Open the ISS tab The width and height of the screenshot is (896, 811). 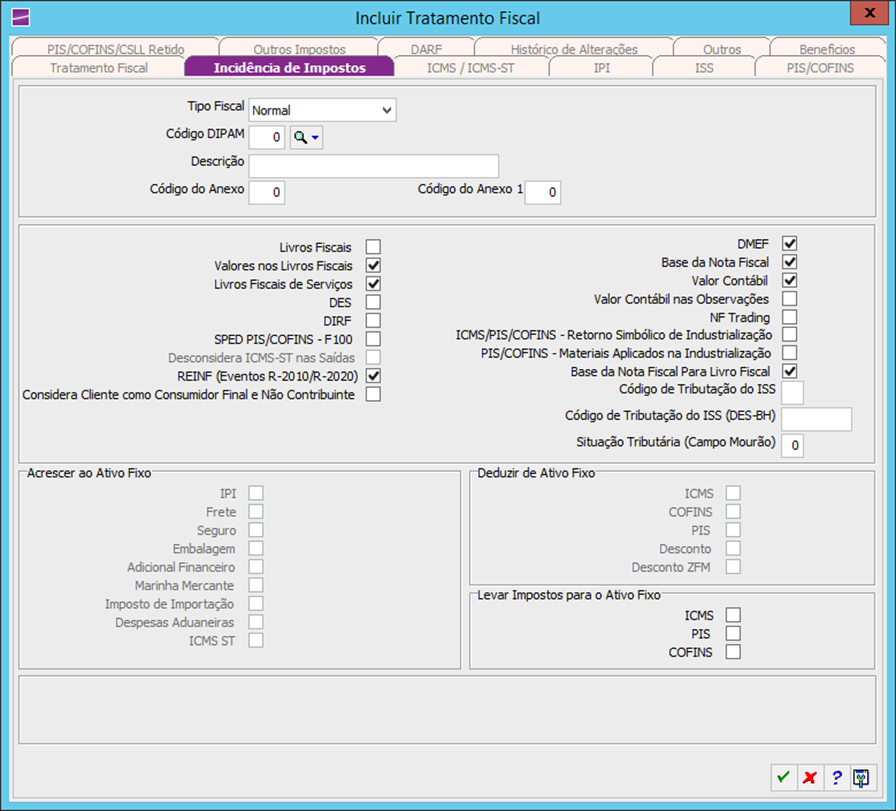[x=704, y=67]
